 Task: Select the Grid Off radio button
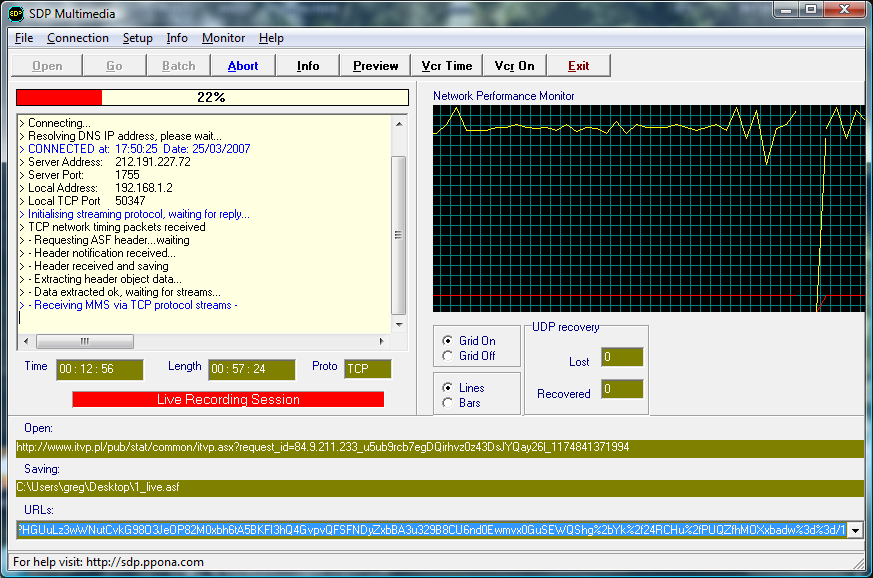coord(447,356)
